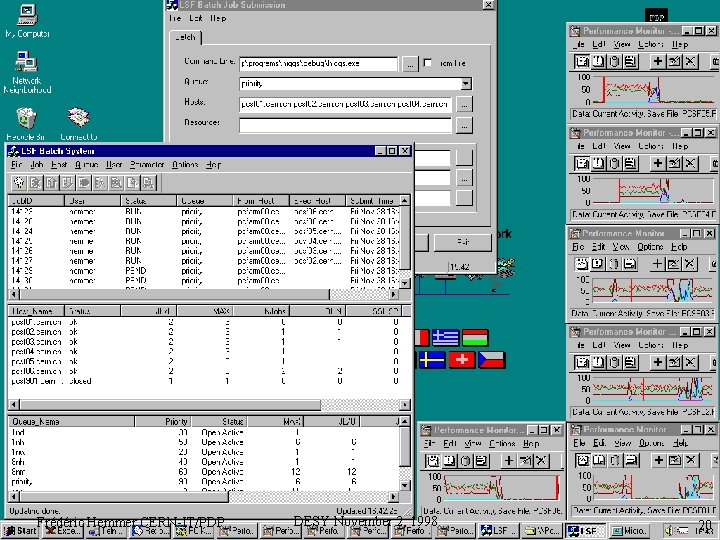The width and height of the screenshot is (720, 540).
Task: Click the Host_Name column header
Action: 36,311
